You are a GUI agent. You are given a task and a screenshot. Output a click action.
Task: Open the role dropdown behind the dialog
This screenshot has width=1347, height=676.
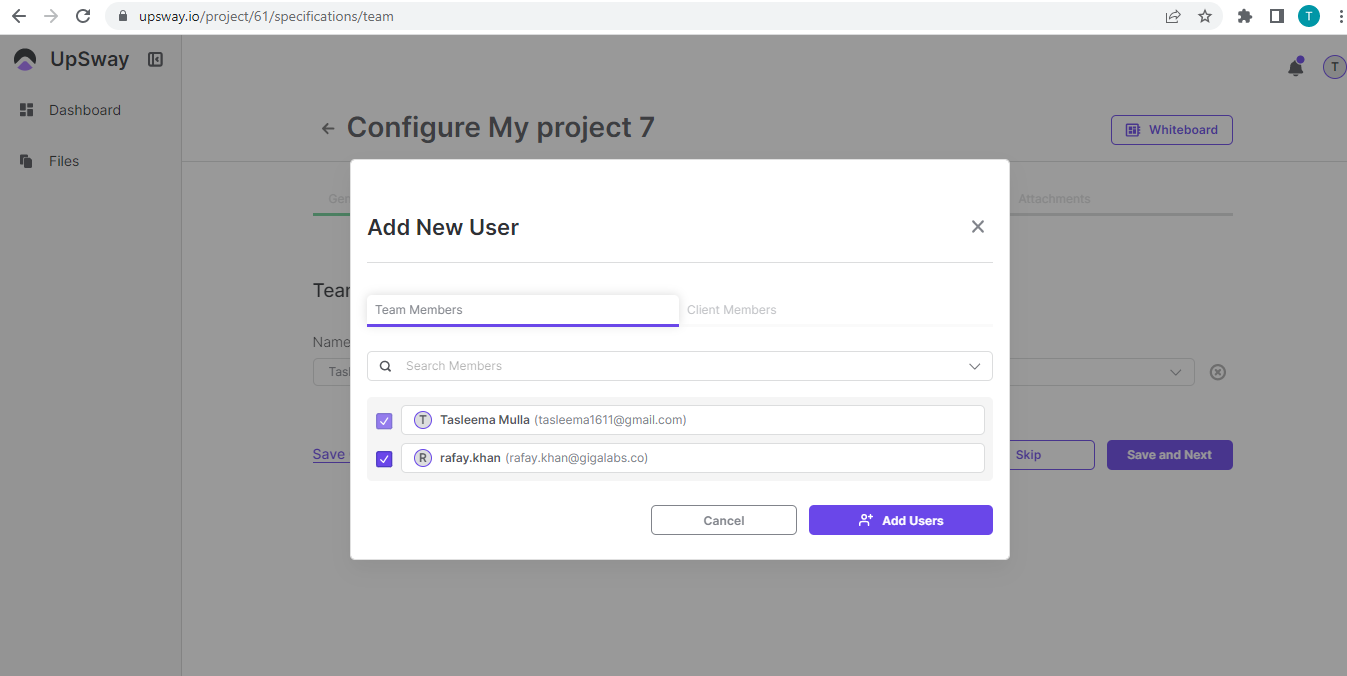1175,372
